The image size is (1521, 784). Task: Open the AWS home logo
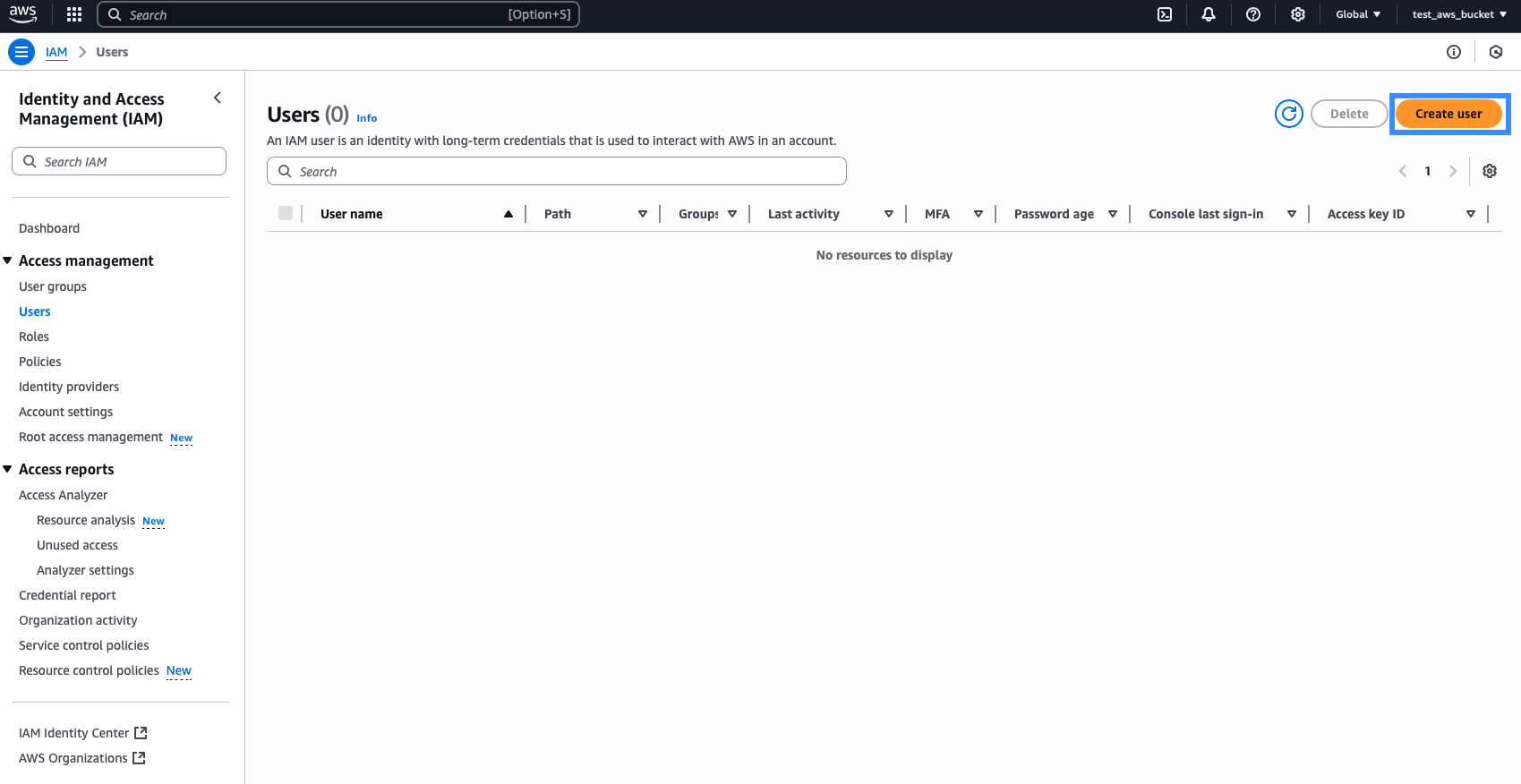(x=23, y=14)
